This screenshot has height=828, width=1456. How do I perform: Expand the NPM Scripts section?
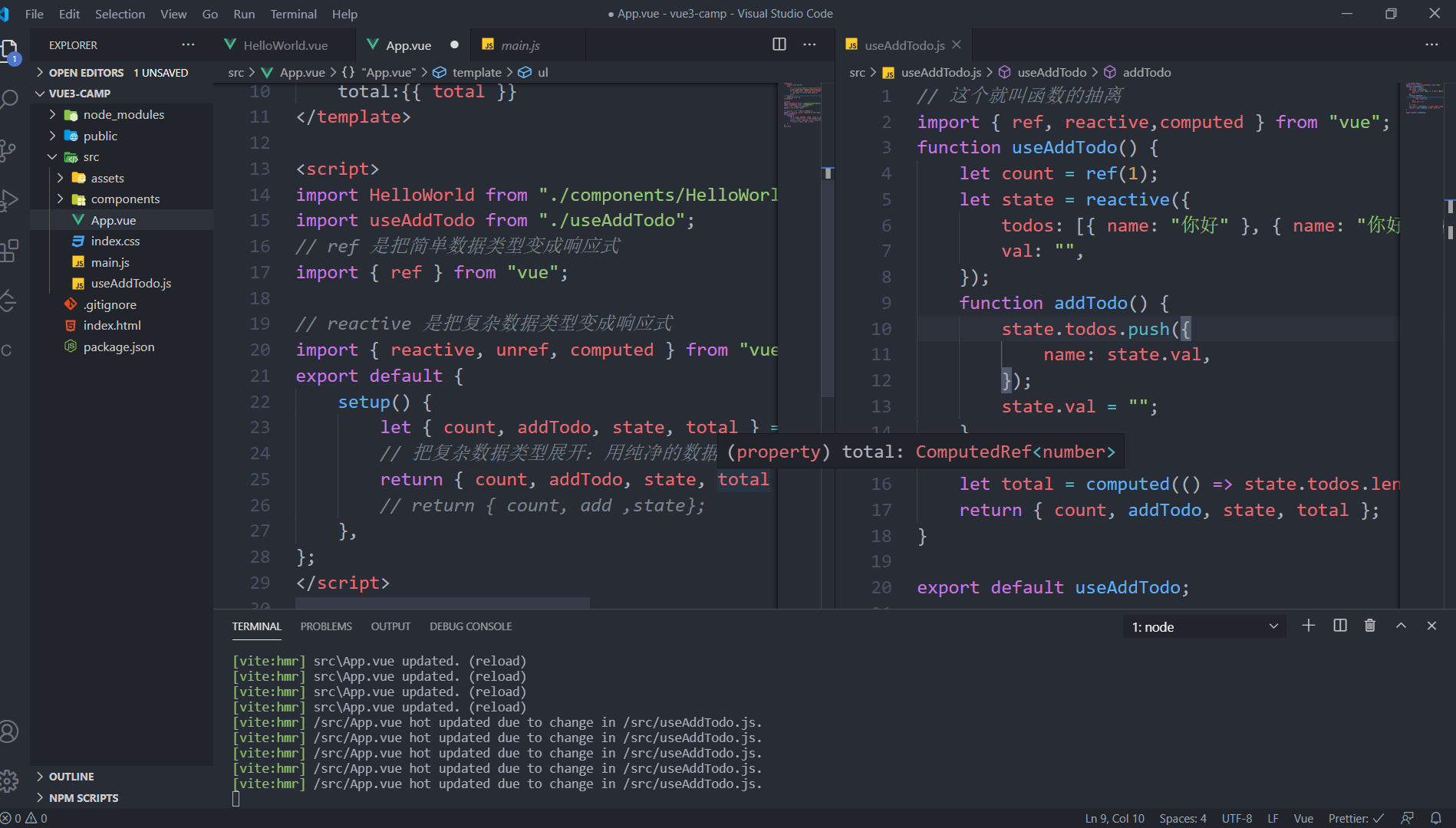pyautogui.click(x=121, y=797)
